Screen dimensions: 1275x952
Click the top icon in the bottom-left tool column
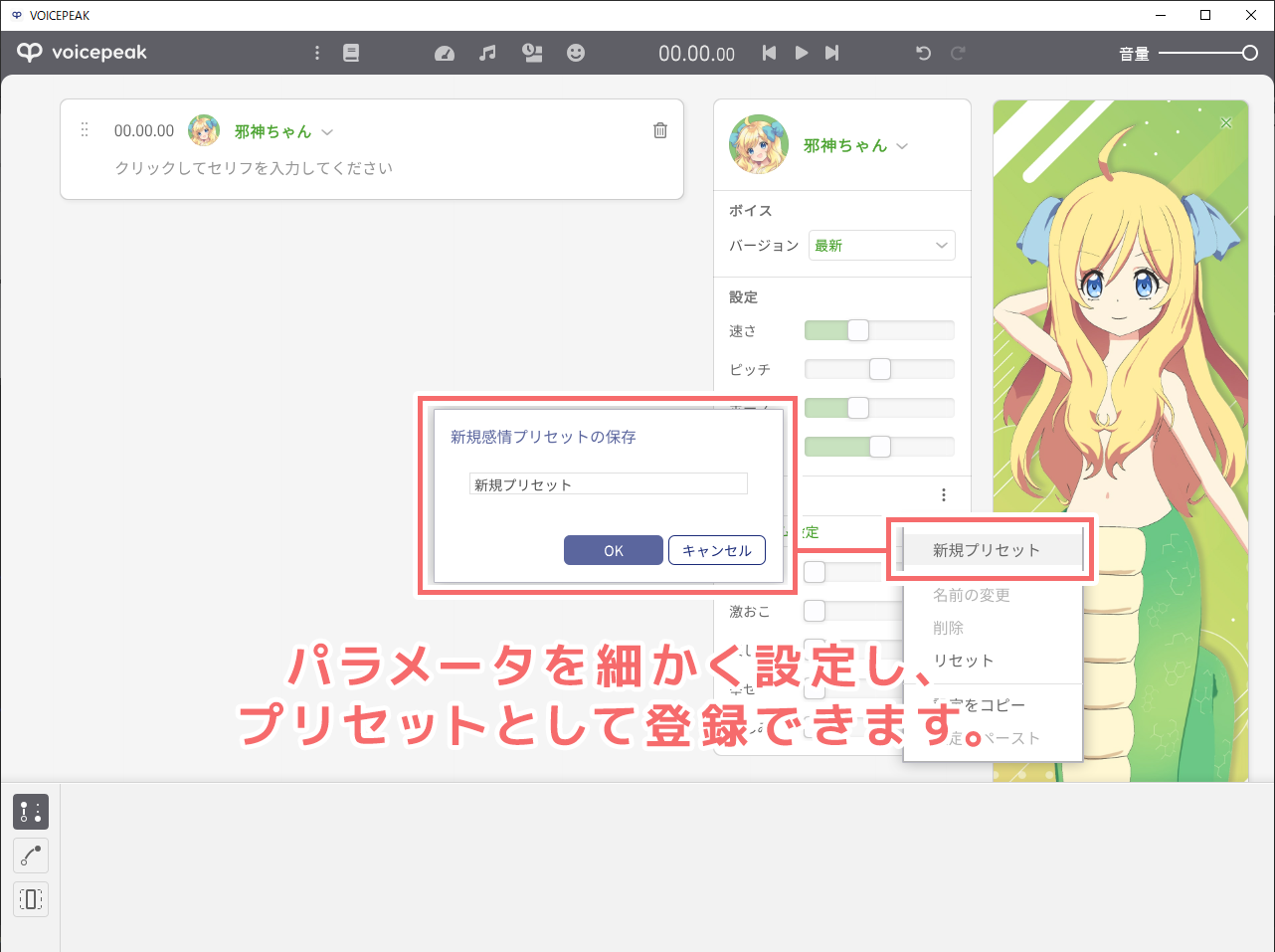point(31,812)
